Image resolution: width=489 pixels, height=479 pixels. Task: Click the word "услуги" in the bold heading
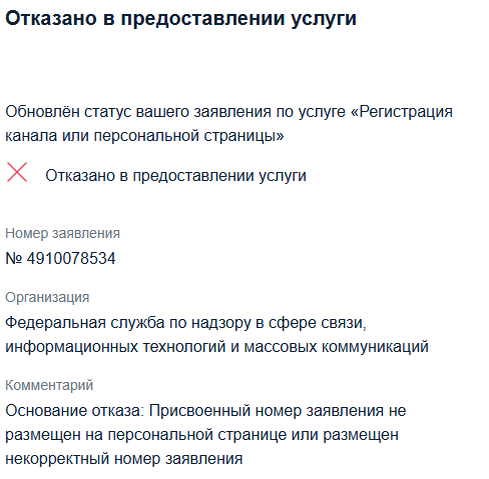323,19
